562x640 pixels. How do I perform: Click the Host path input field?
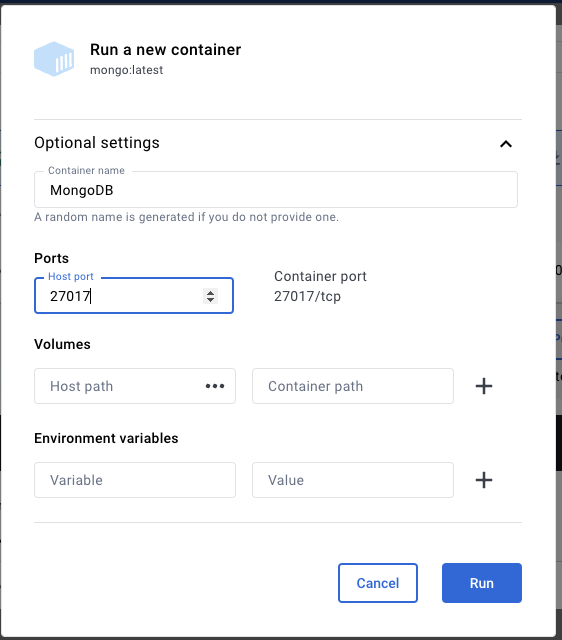pyautogui.click(x=135, y=386)
